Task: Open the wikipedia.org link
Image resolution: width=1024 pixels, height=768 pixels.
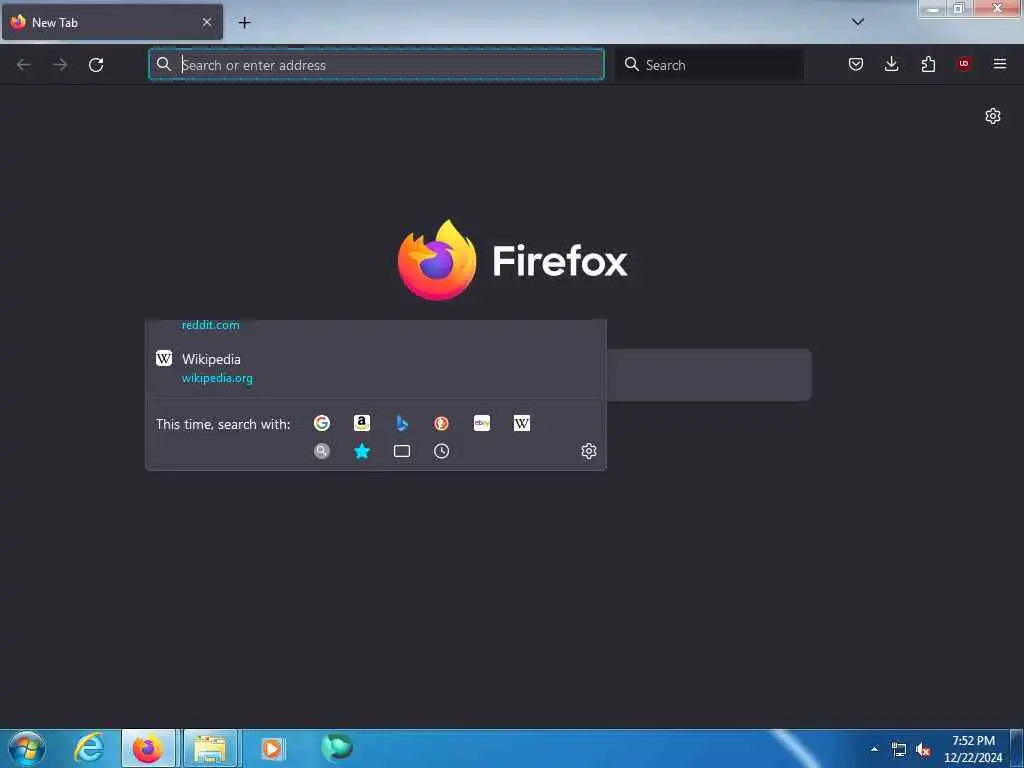Action: pyautogui.click(x=217, y=378)
